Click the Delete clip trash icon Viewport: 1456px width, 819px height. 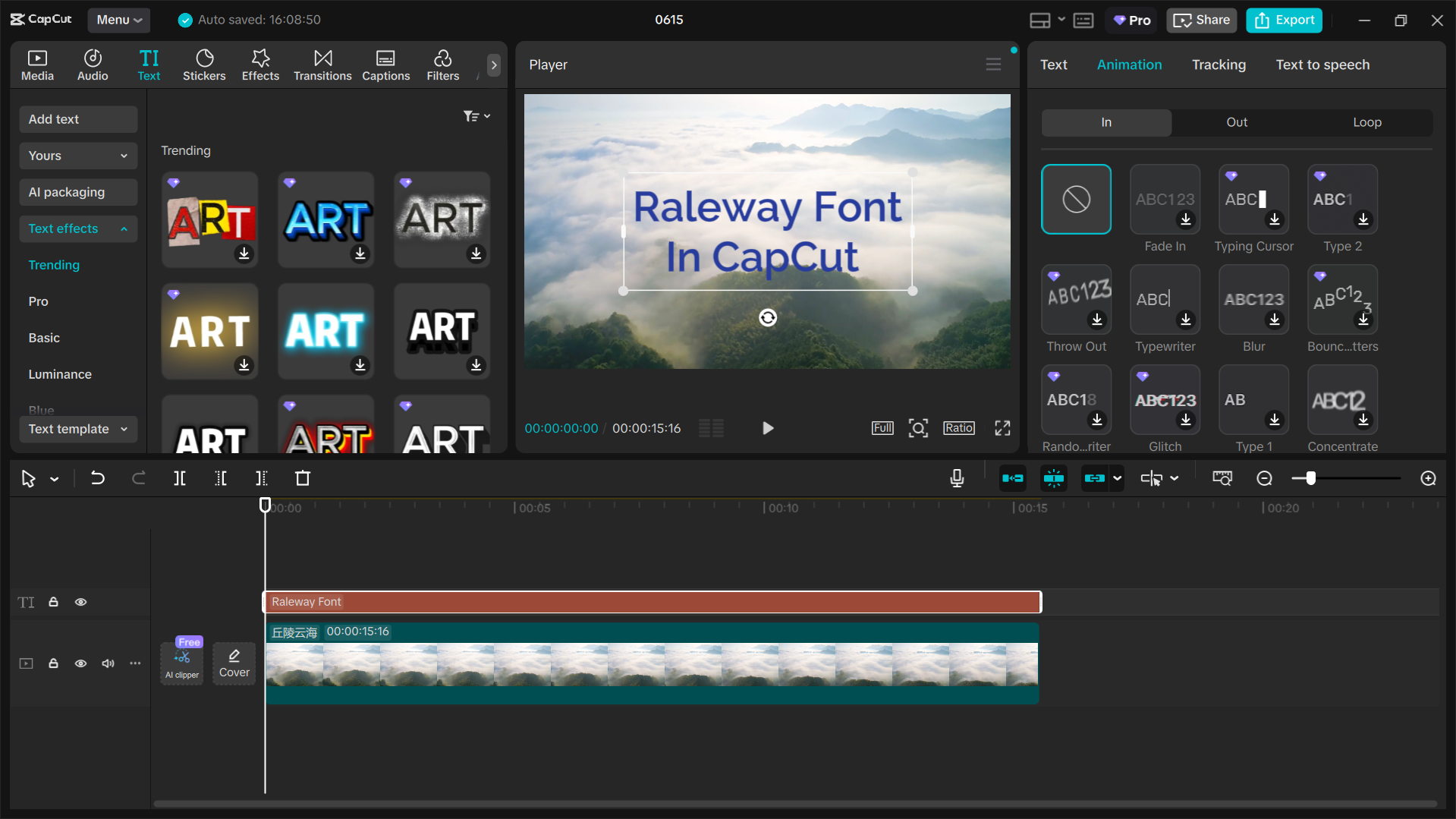pos(302,478)
